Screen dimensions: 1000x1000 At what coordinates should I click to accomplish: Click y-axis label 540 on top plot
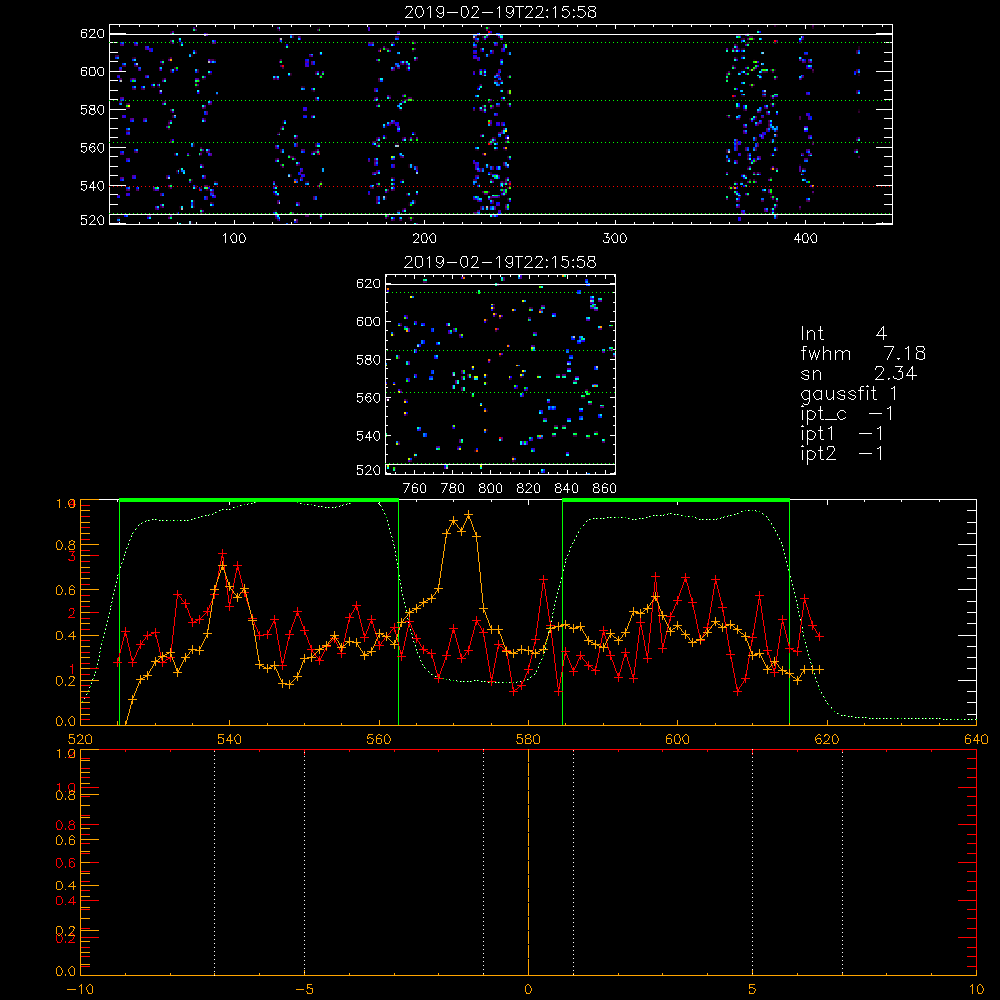(x=92, y=186)
